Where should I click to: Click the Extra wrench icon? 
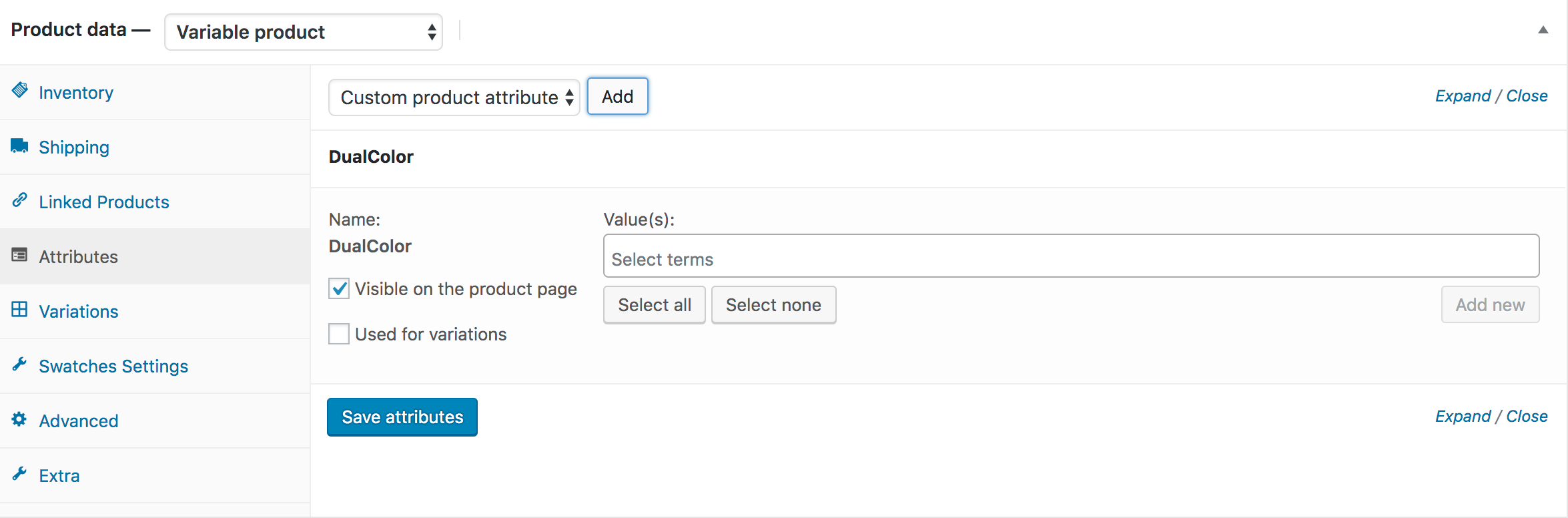coord(20,473)
